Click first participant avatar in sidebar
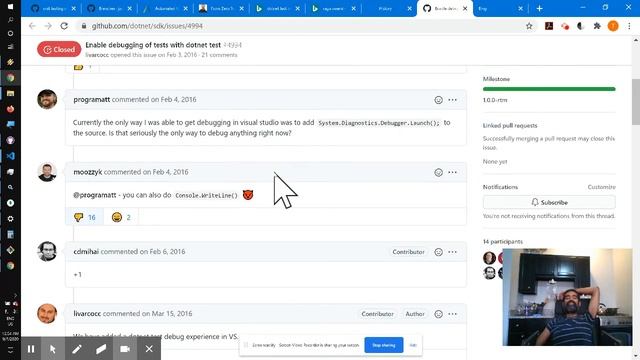 click(489, 258)
